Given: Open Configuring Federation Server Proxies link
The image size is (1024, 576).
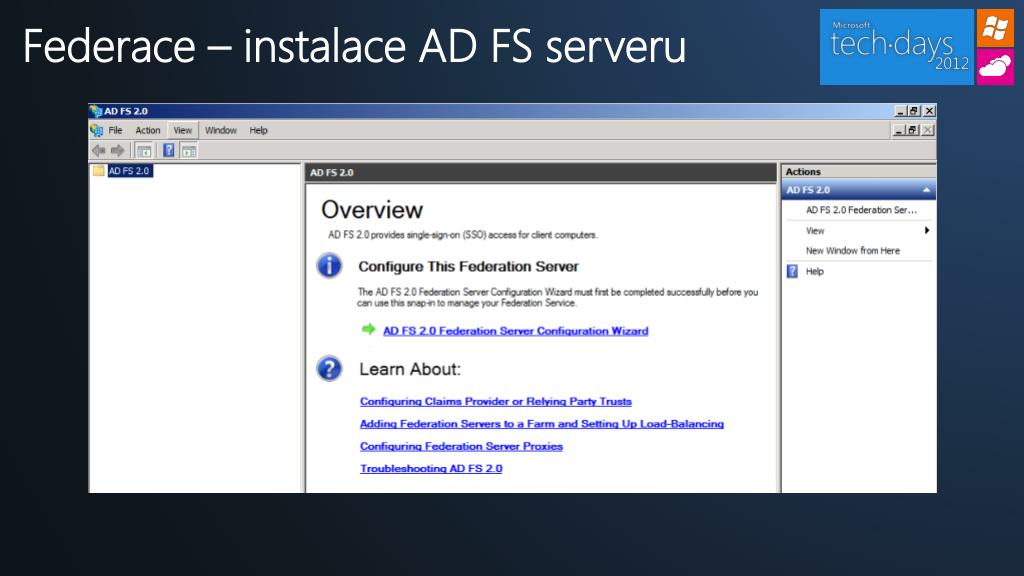Looking at the screenshot, I should pyautogui.click(x=461, y=446).
